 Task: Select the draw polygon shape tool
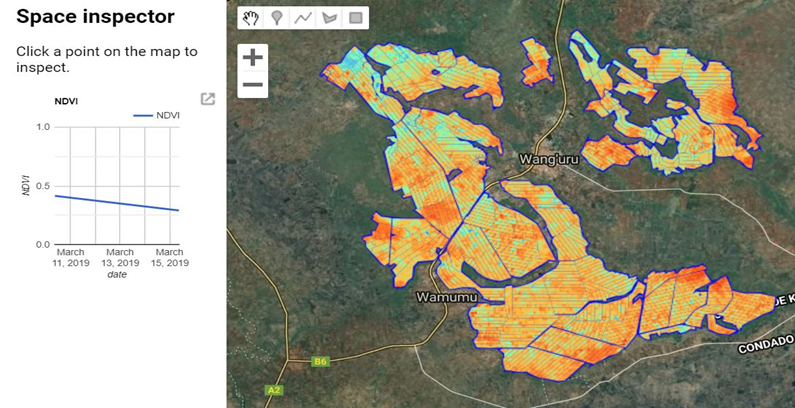pos(329,18)
